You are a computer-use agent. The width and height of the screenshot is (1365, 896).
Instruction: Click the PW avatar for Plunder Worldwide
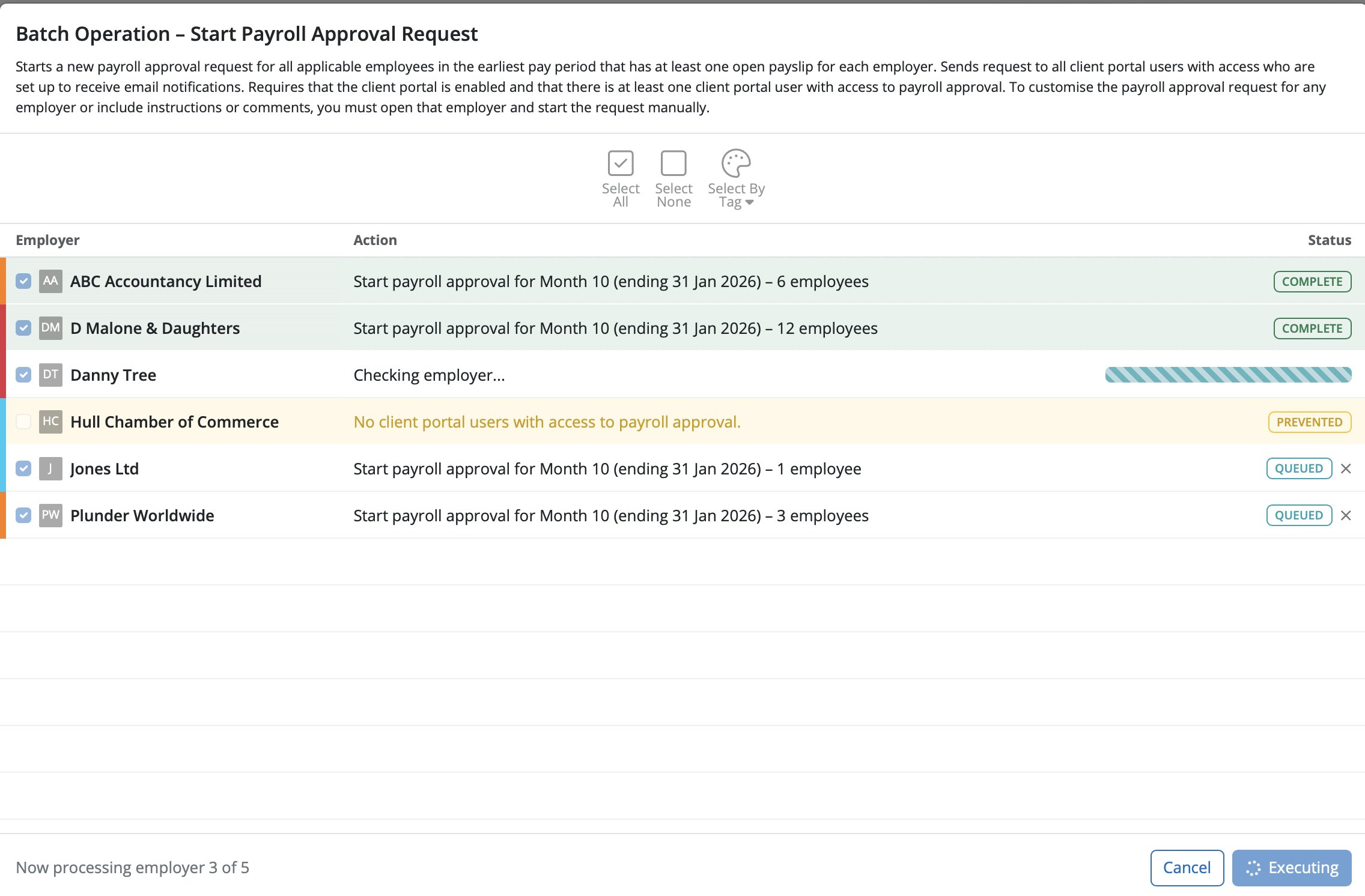tap(50, 515)
